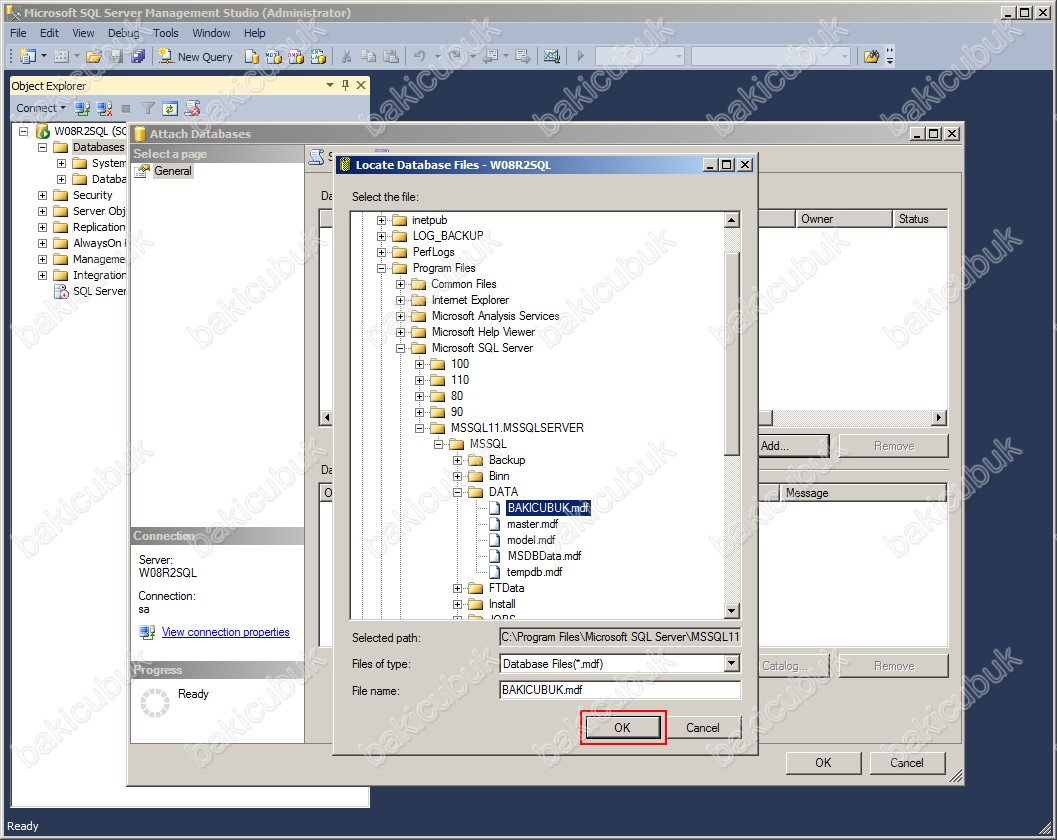
Task: Click the Connect Object Explorer icon
Action: click(x=82, y=108)
